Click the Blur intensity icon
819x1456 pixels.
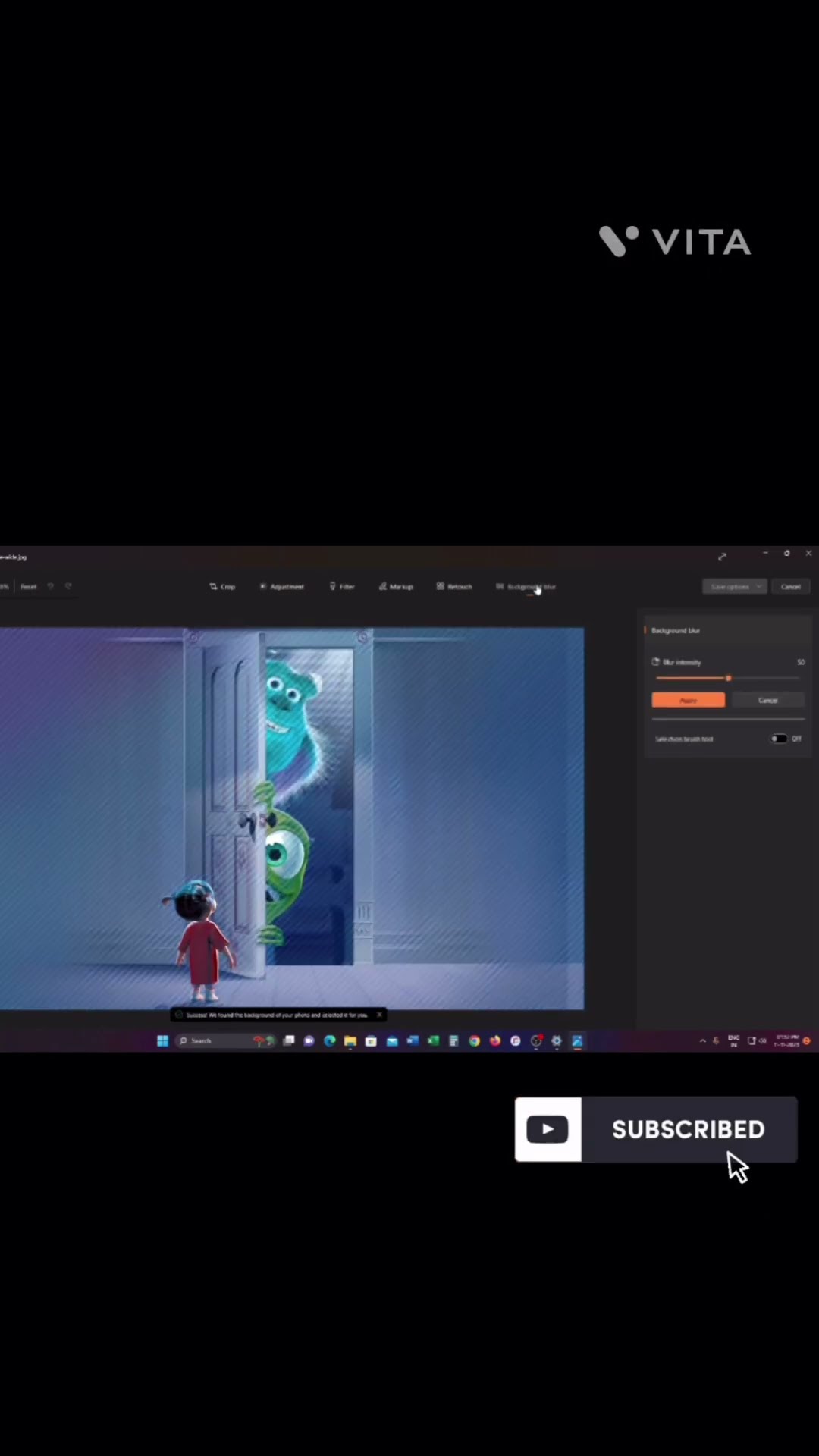656,661
